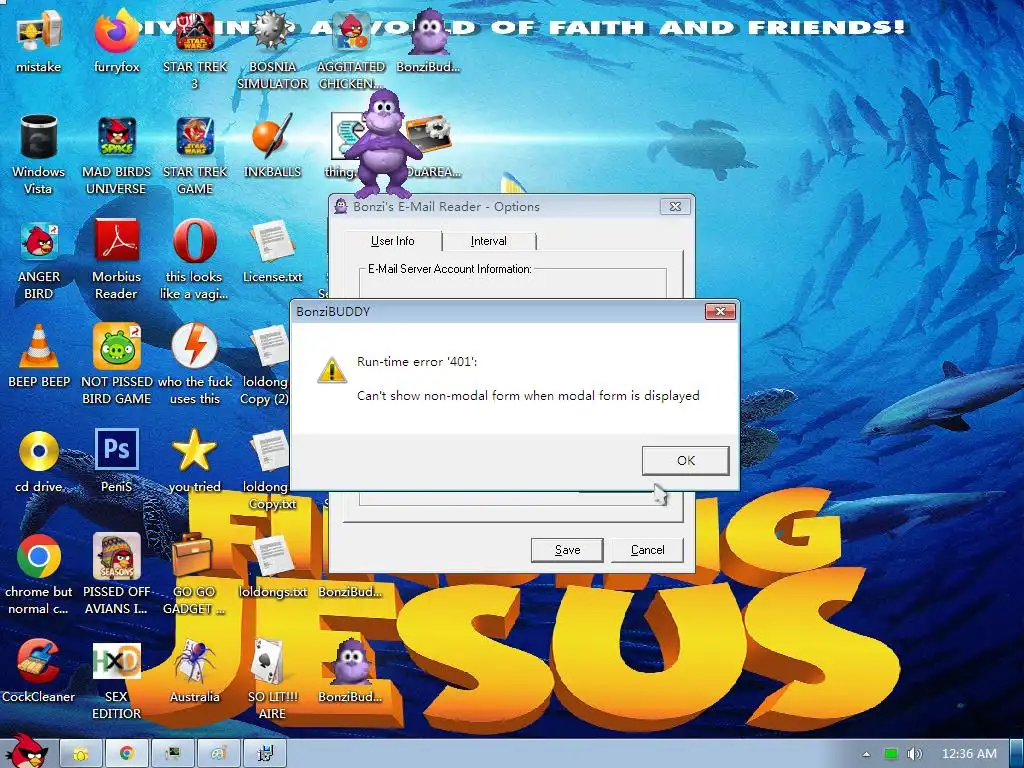1024x768 pixels.
Task: Open the DuAREA desktop icon
Action: (431, 146)
